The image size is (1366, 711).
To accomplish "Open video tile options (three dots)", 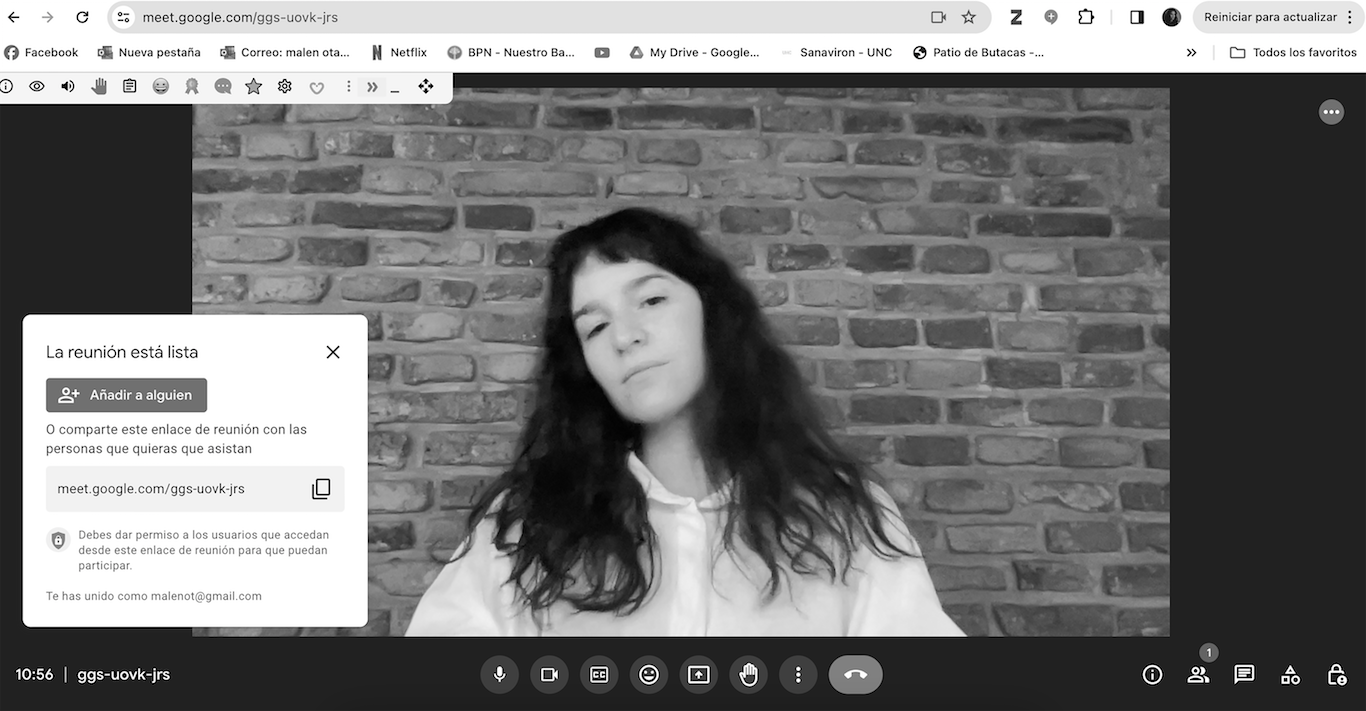I will pos(1331,112).
